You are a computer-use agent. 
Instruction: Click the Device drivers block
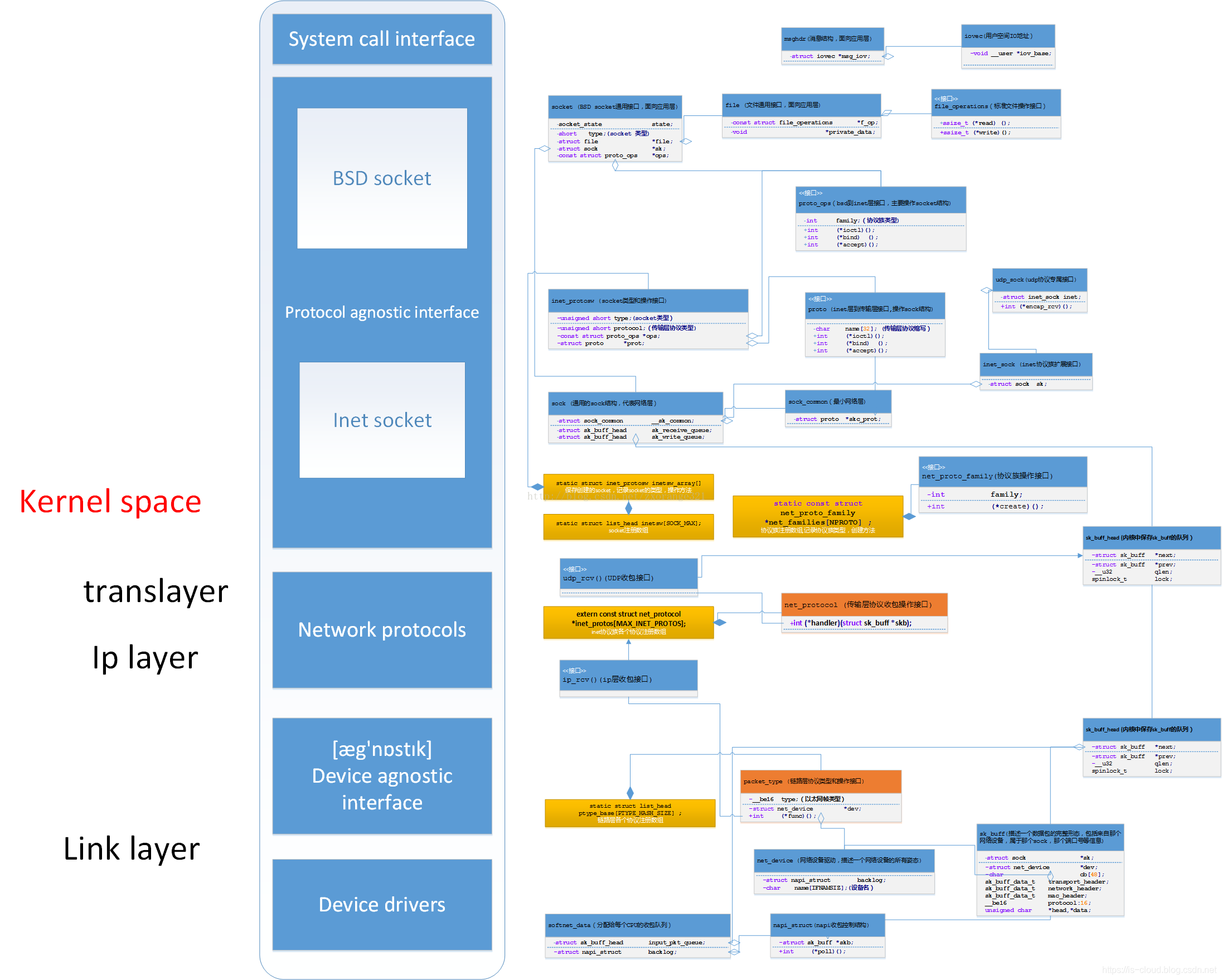point(381,904)
